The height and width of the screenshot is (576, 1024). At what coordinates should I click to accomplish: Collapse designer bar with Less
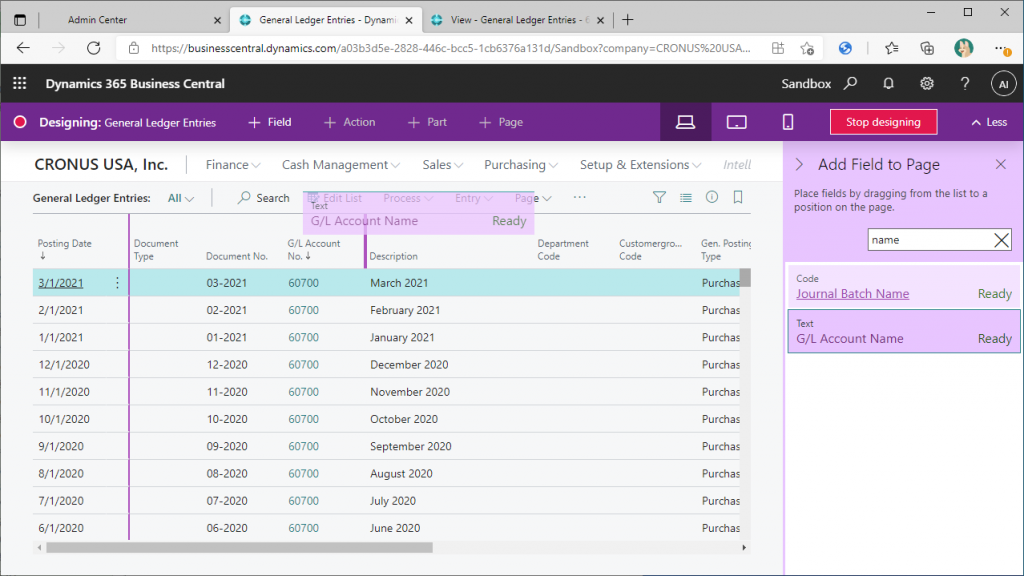point(989,122)
